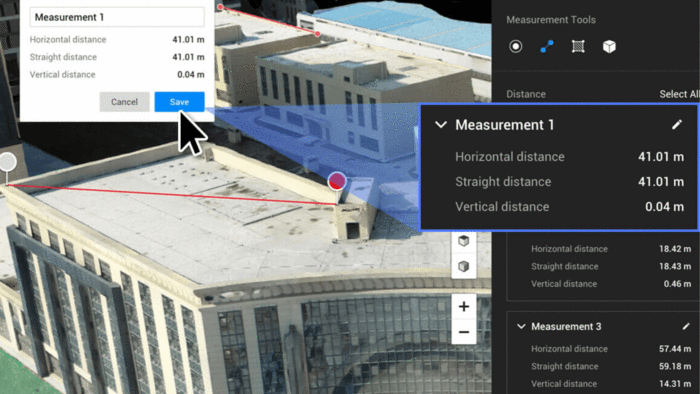Collapse the Measurement 3 section

pos(521,327)
